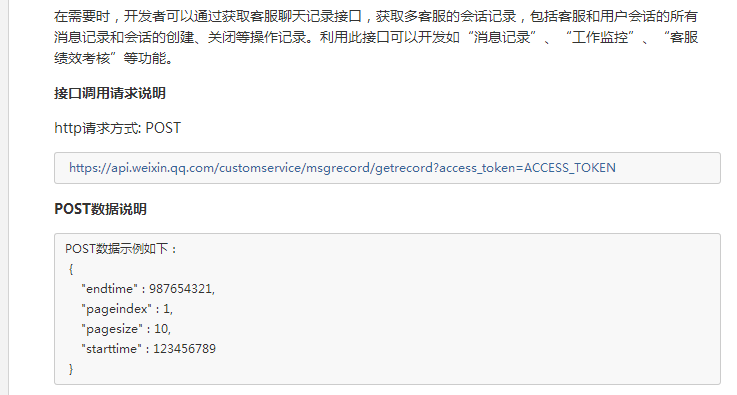Click the ACCESS_TOKEN parameter in URL

(570, 168)
